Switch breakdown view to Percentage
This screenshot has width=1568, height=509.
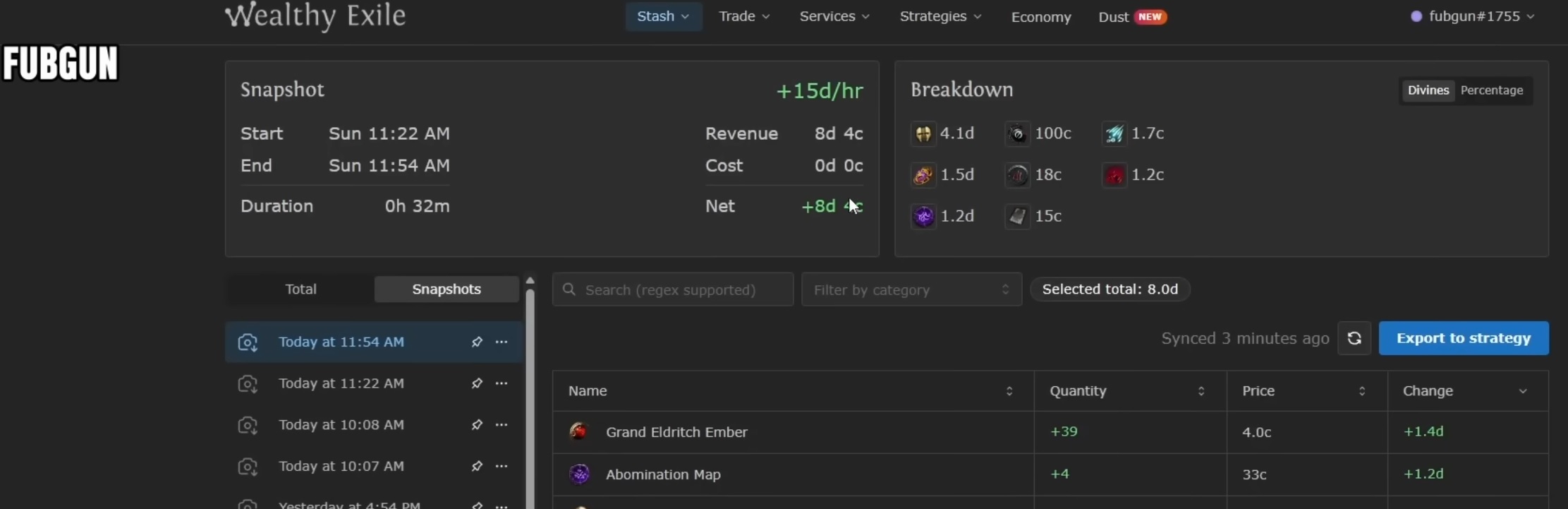(x=1492, y=90)
